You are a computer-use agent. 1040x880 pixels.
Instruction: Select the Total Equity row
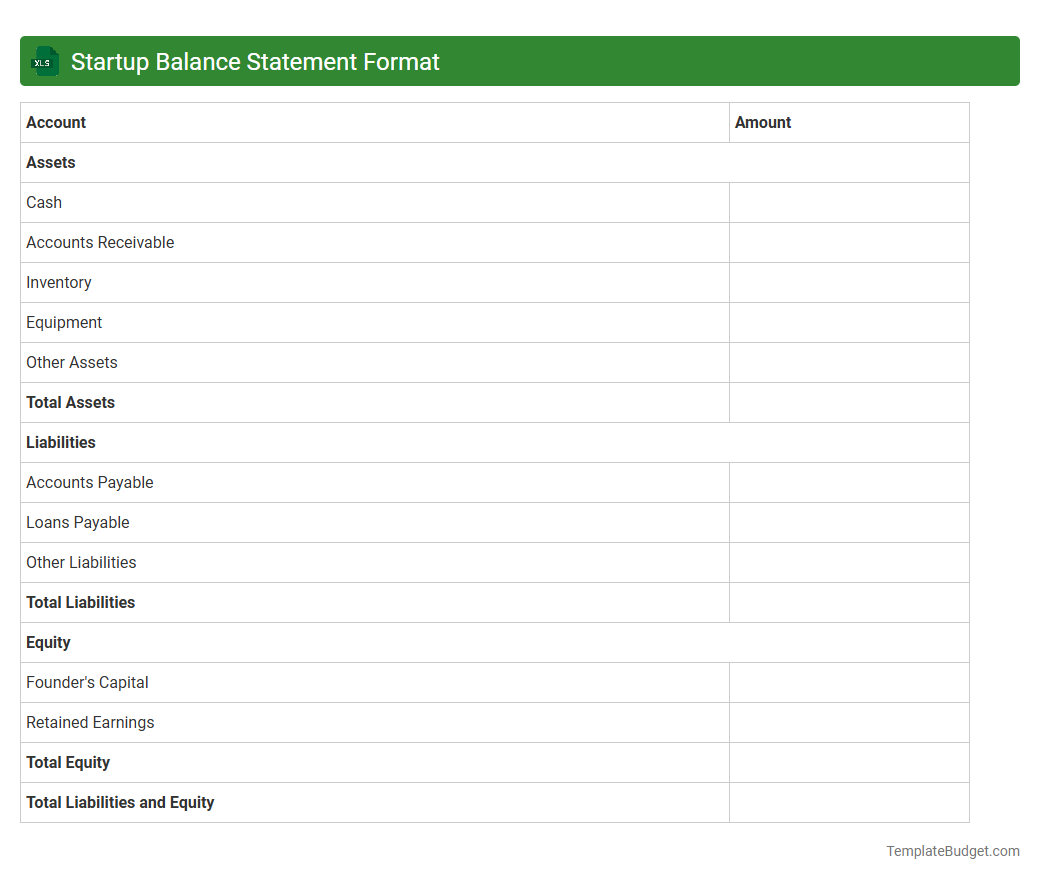68,762
